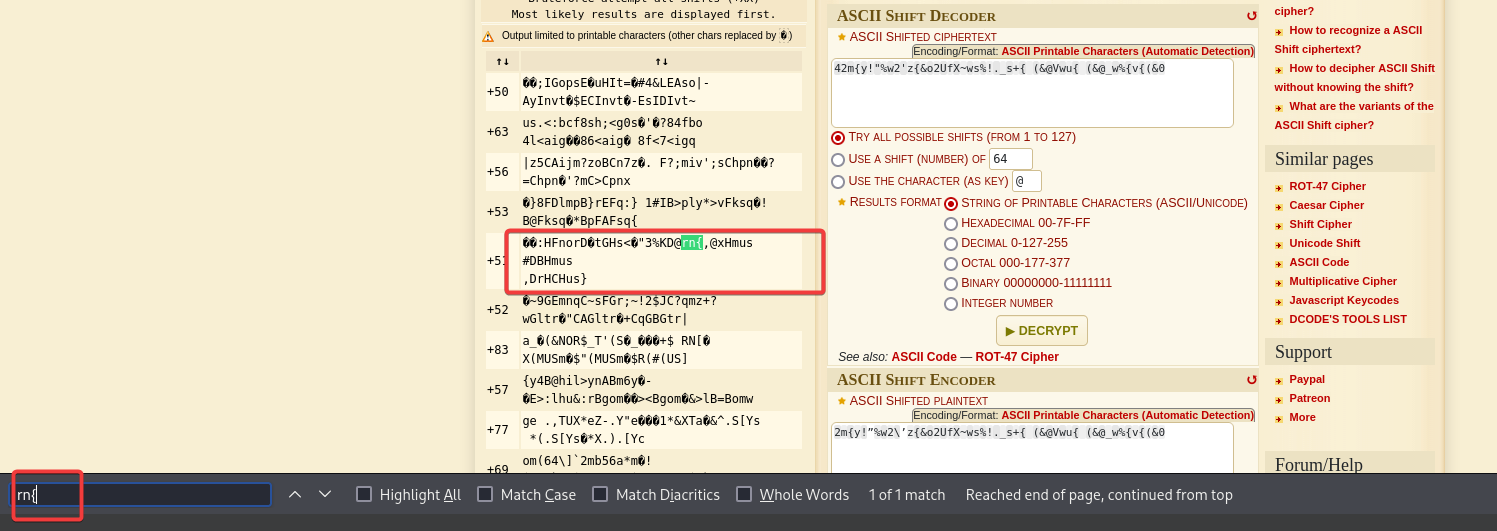Screen dimensions: 1497x531
Task: Select Use the character (as key) option
Action: [x=838, y=181]
